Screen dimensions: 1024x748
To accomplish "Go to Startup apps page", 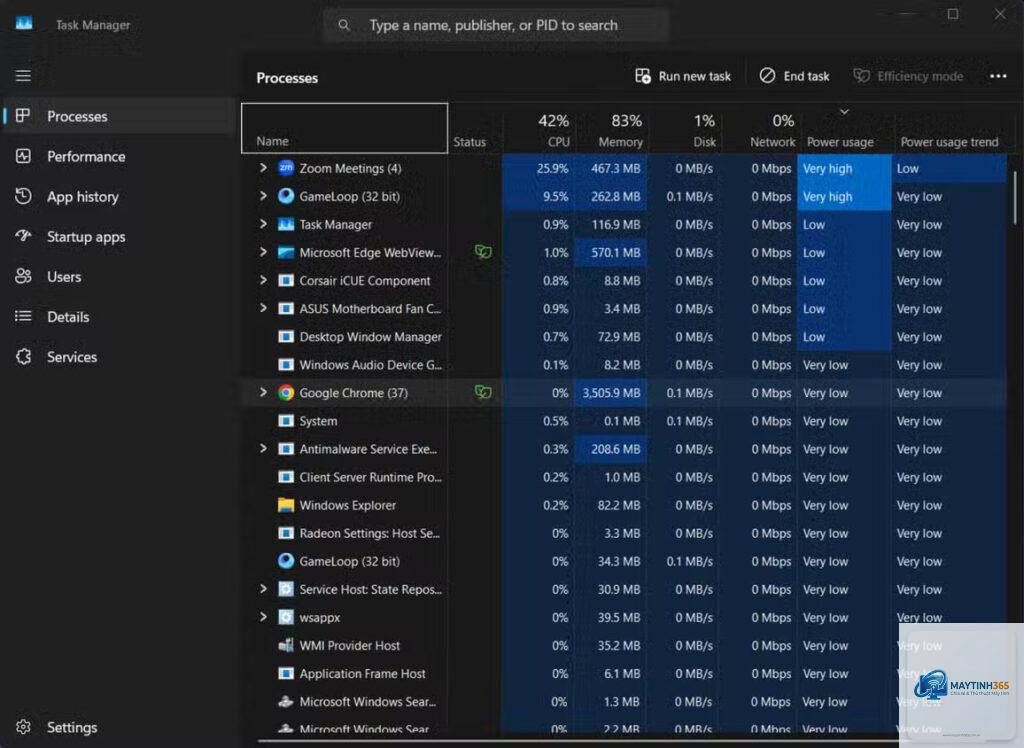I will point(120,236).
